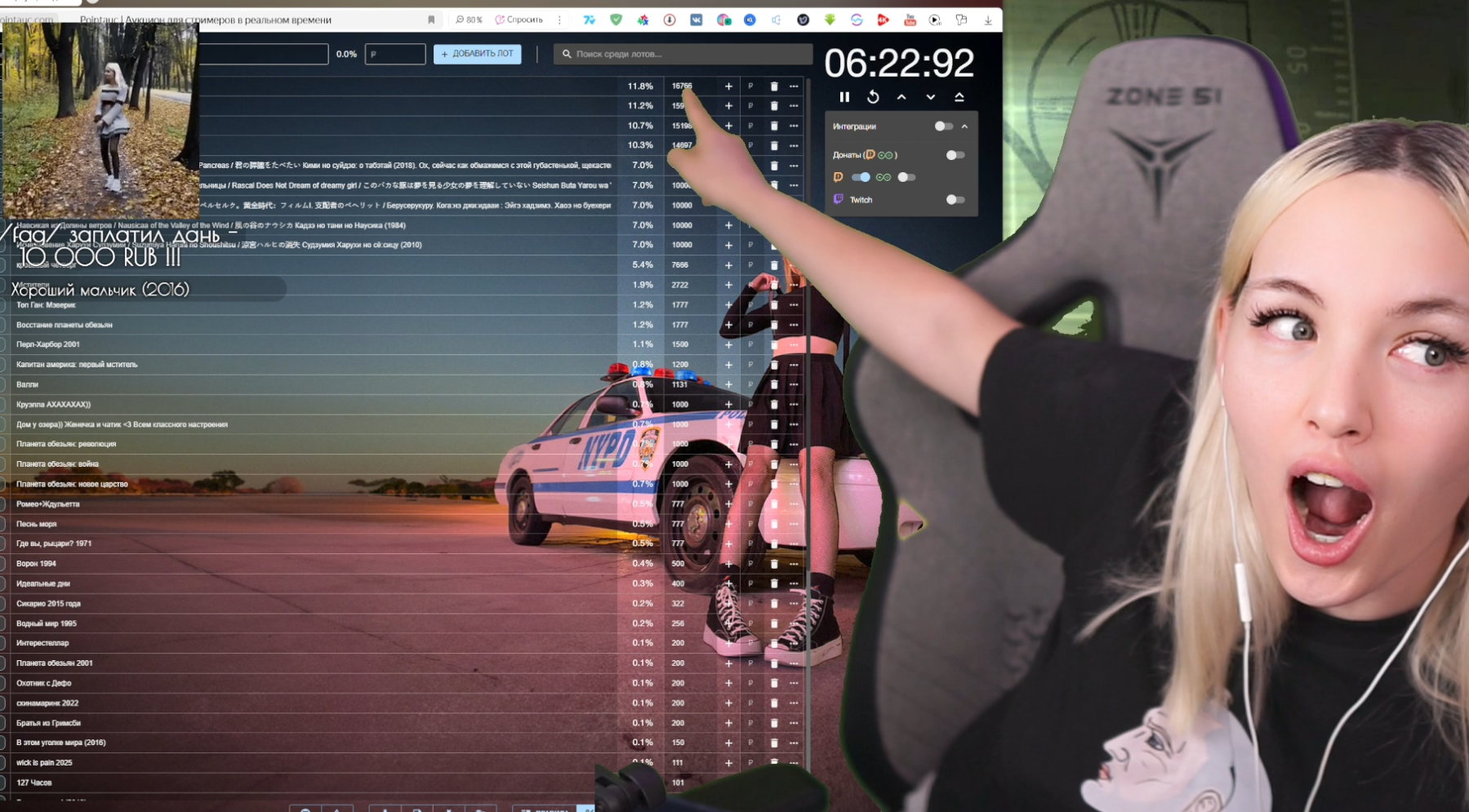Click the browser bookmark icon
This screenshot has width=1469, height=812.
point(431,20)
